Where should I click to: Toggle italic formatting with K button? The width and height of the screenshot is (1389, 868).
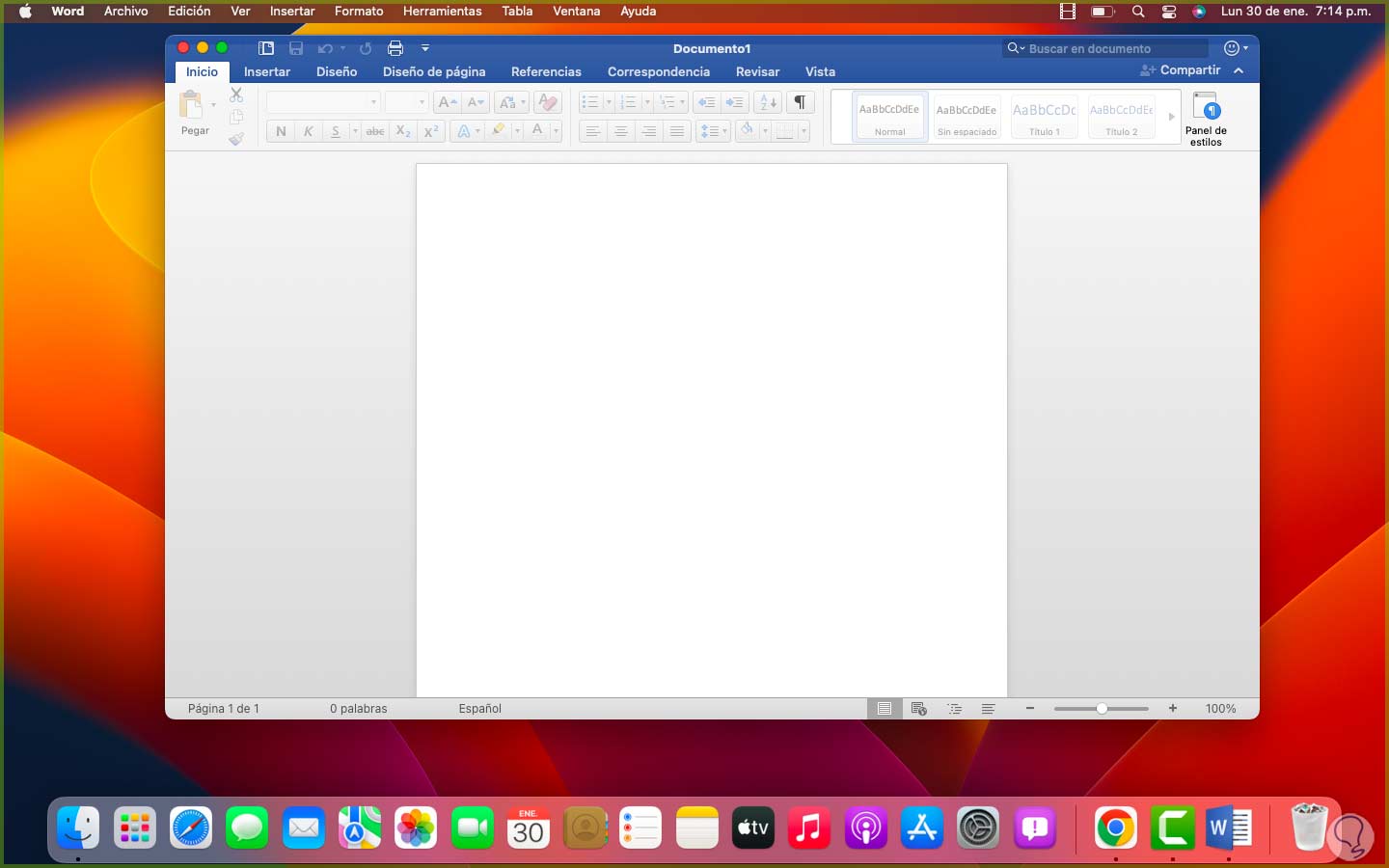click(308, 131)
